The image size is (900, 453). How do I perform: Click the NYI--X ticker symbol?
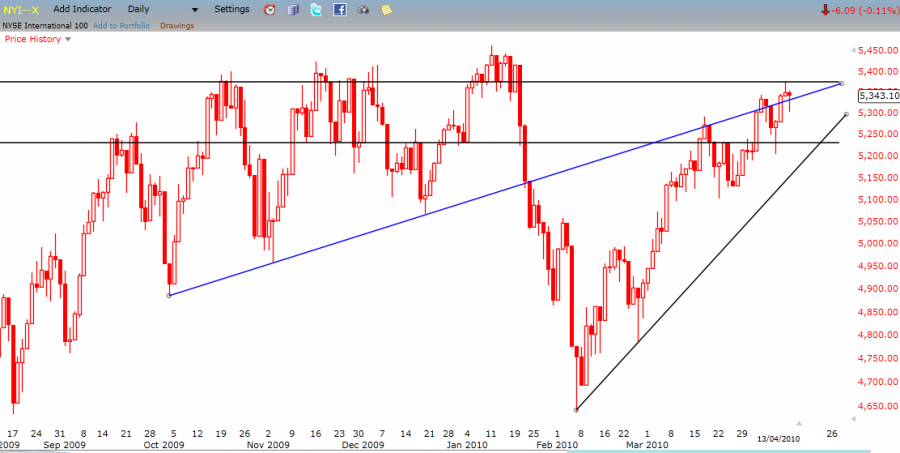[23, 10]
